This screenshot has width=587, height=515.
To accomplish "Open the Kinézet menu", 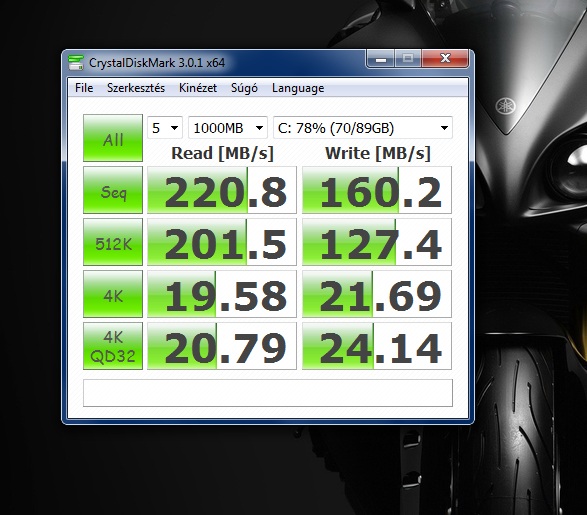I will point(198,88).
